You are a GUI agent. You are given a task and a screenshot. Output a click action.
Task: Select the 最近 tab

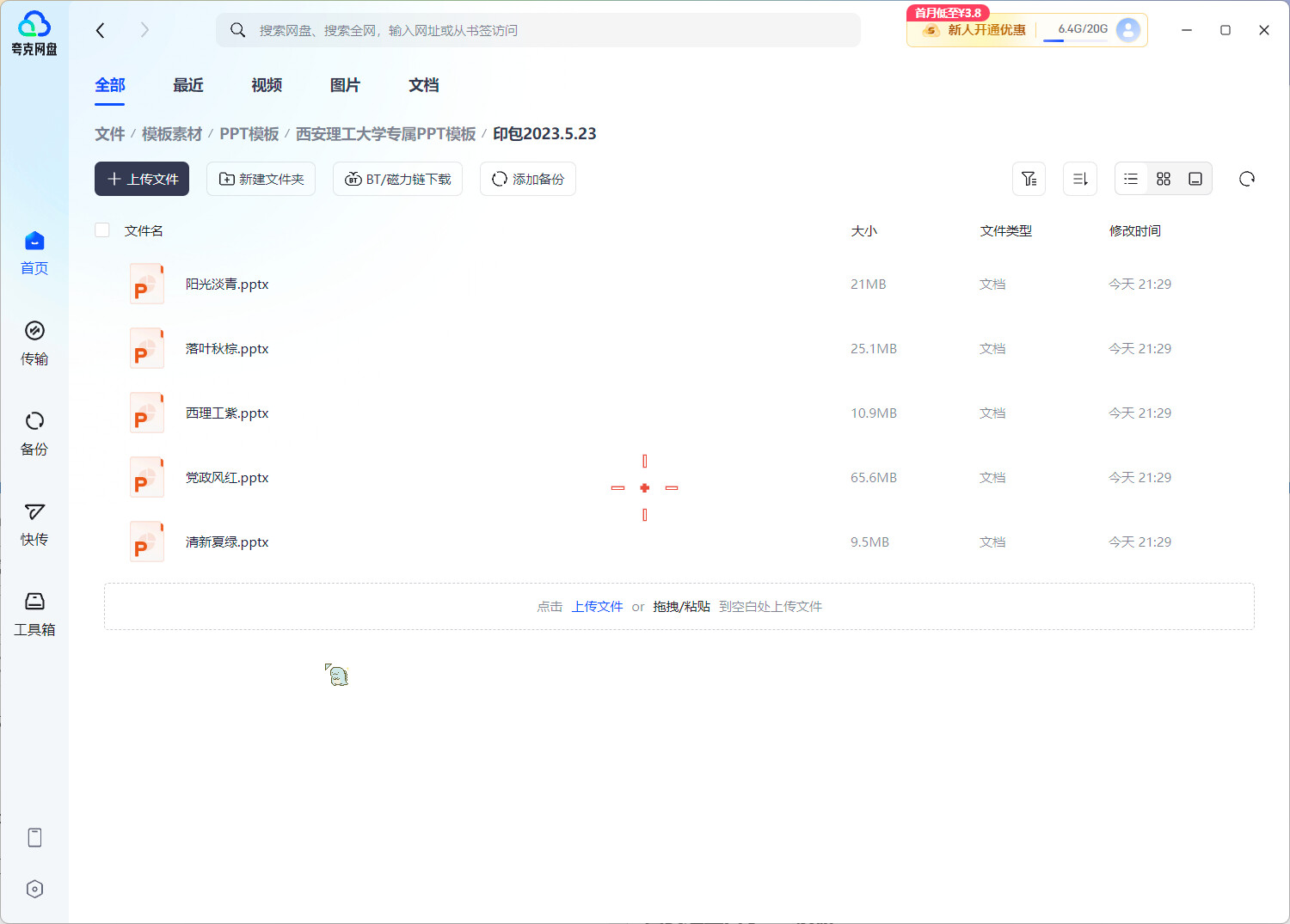(188, 85)
